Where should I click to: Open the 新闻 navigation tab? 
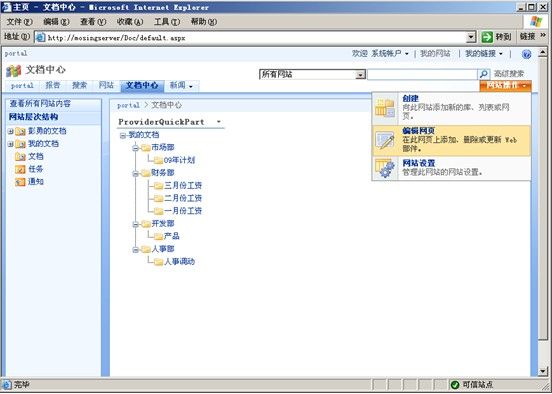[182, 86]
